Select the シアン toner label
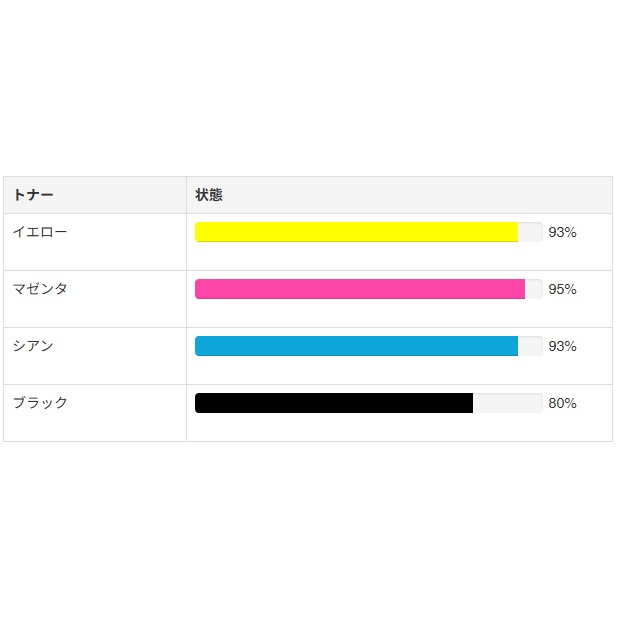Image resolution: width=617 pixels, height=617 pixels. [x=33, y=346]
